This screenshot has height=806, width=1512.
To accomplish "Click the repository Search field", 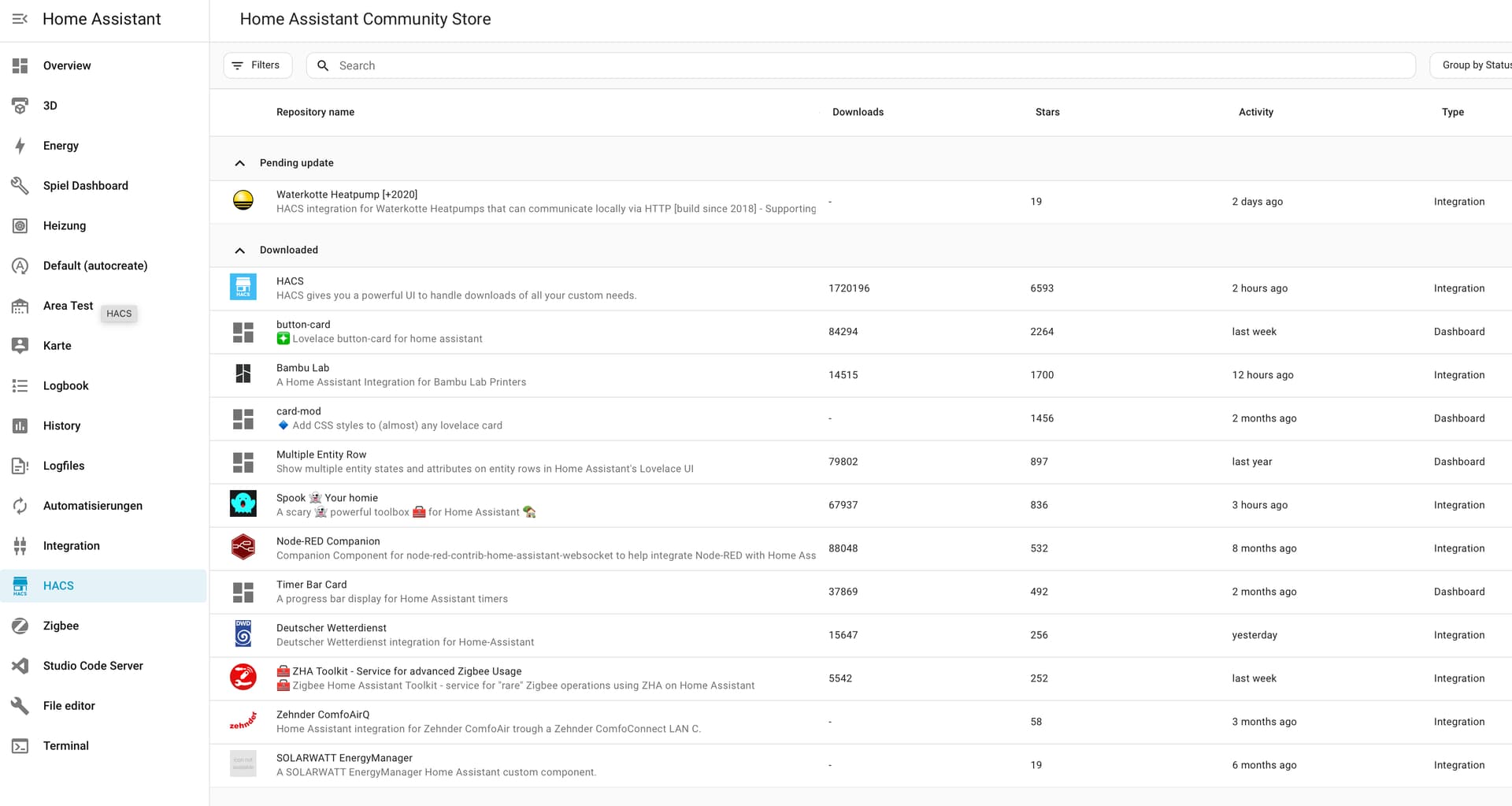I will 866,65.
